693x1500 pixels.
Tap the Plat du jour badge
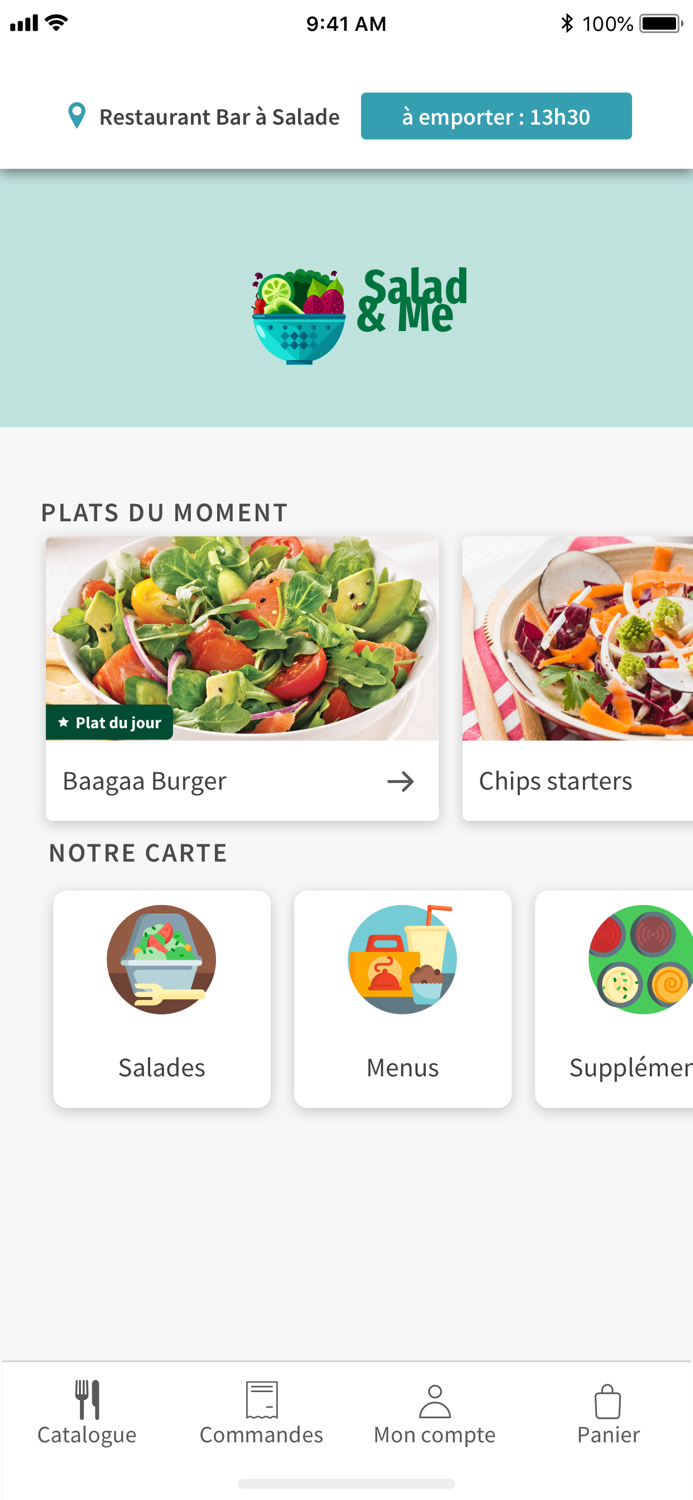pyautogui.click(x=109, y=722)
